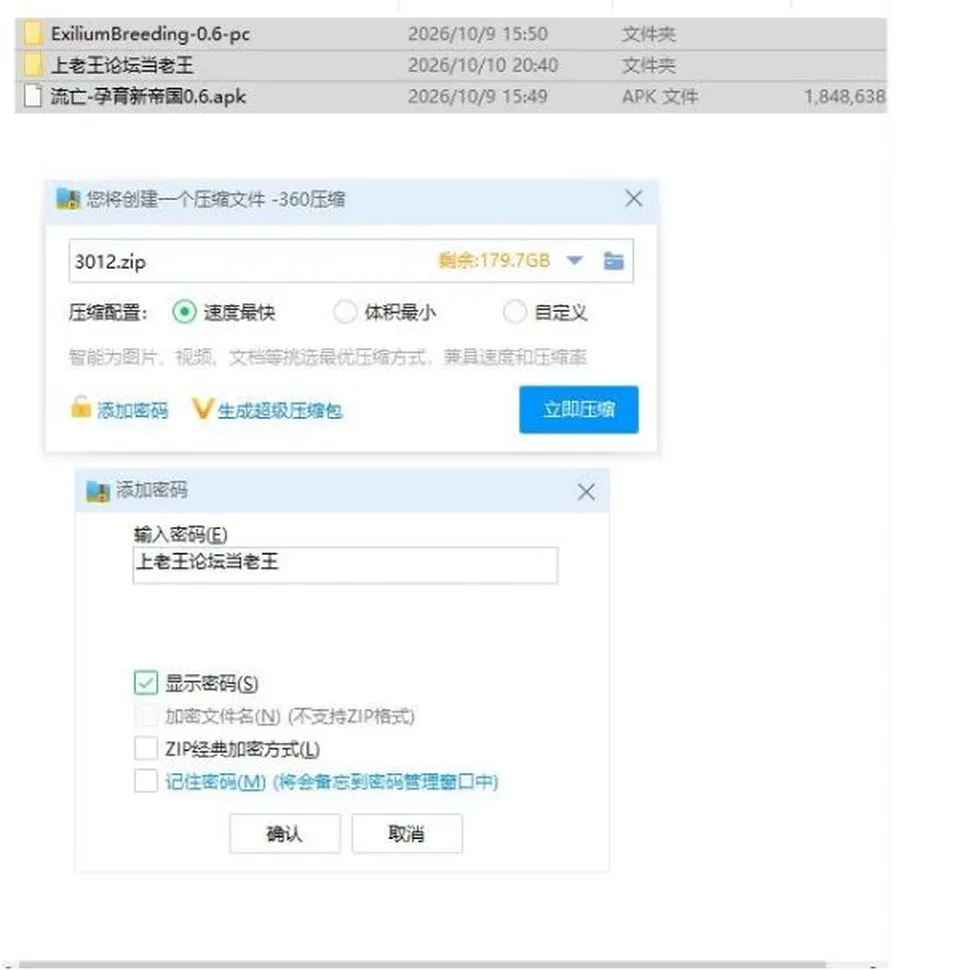Select the 体积最小 compression option
960x970 pixels.
click(345, 312)
